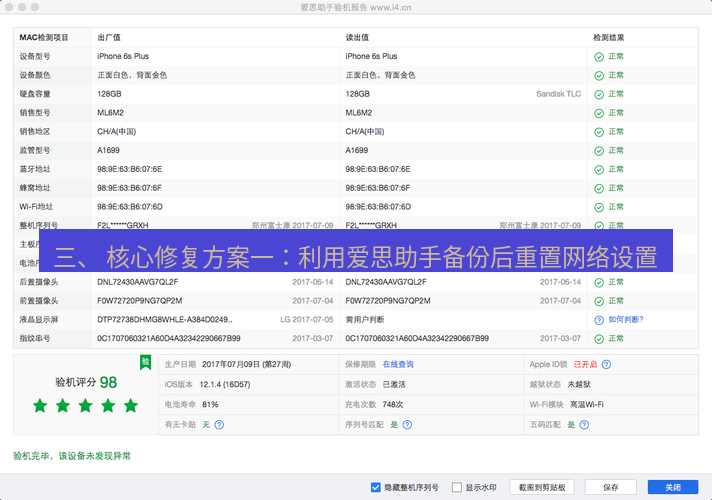
Task: Click the 保存 button
Action: coord(610,487)
